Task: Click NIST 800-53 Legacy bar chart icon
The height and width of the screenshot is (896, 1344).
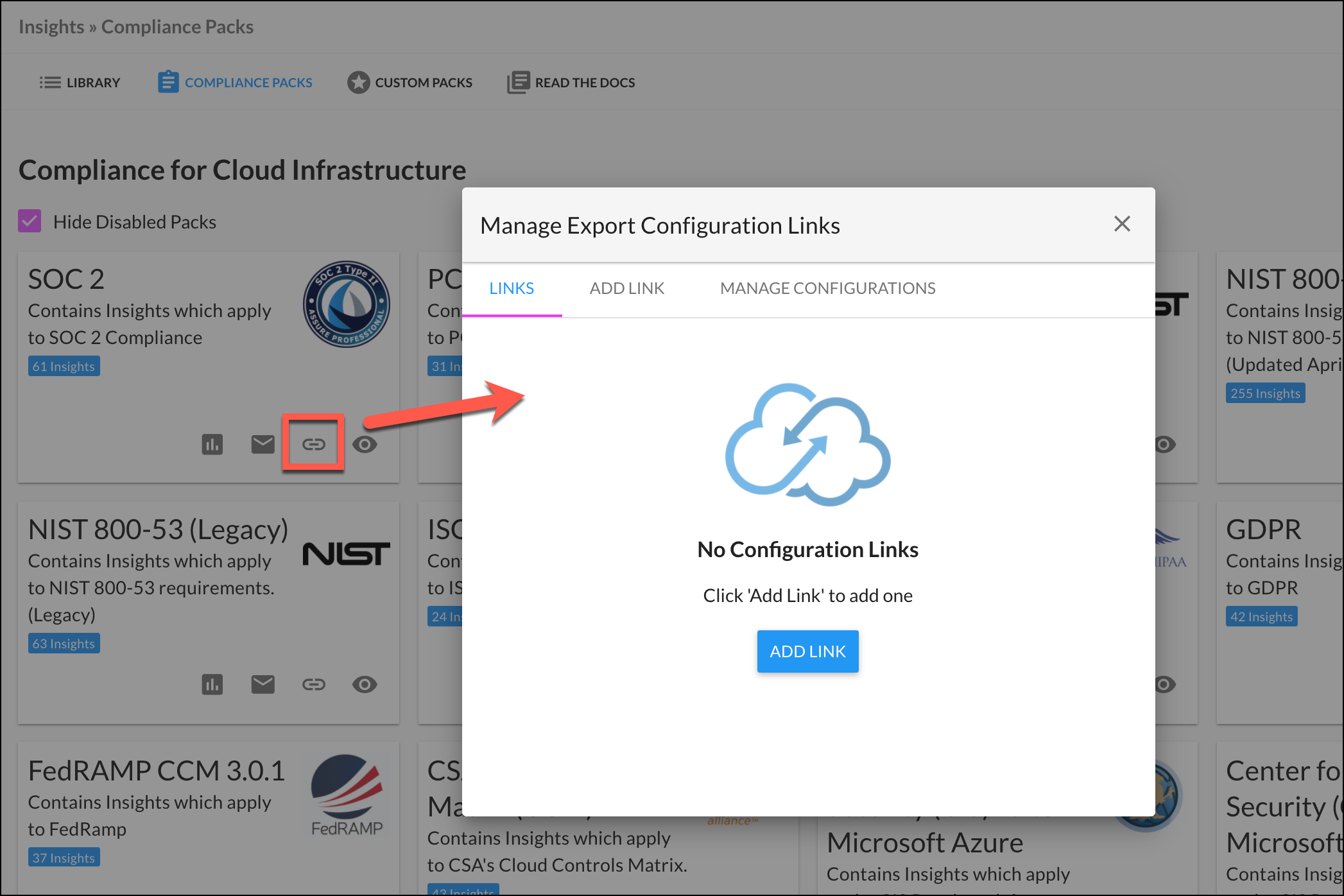Action: pyautogui.click(x=212, y=684)
